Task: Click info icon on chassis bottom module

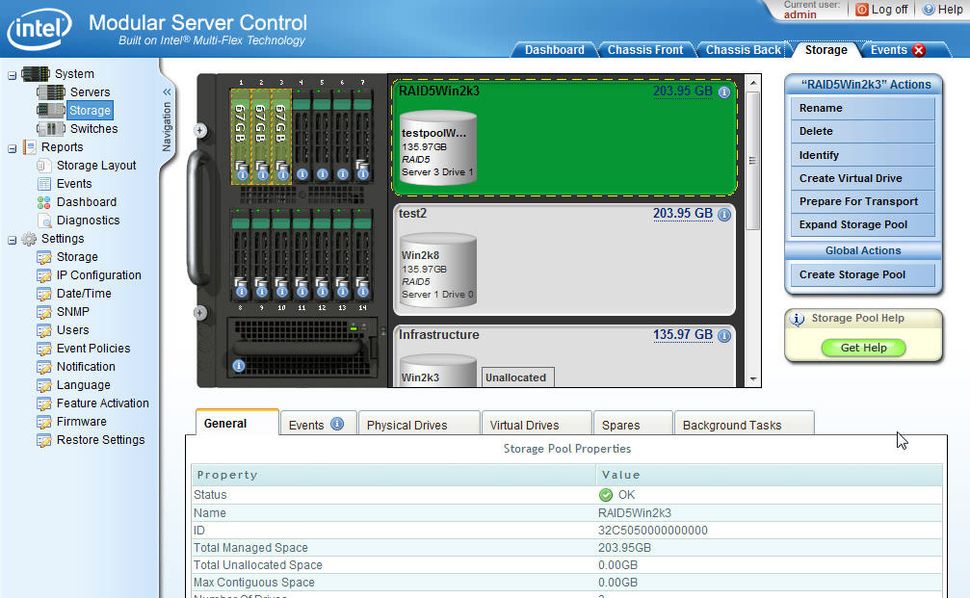Action: pos(239,366)
